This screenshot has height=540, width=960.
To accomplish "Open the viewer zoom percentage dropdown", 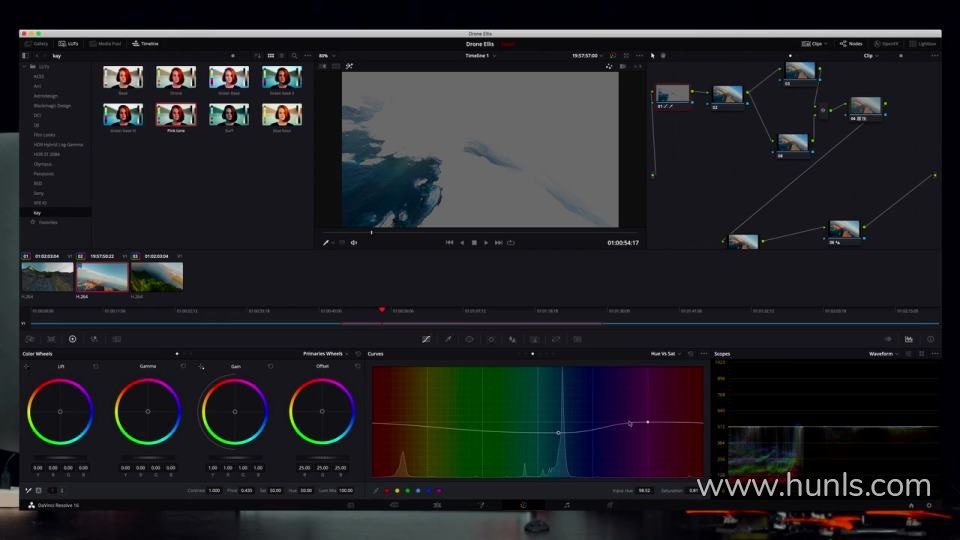I will (x=327, y=56).
